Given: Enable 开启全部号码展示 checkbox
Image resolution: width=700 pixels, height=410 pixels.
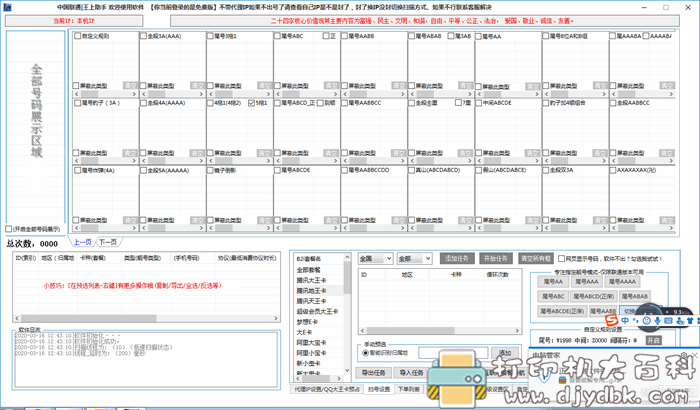Looking at the screenshot, I should coord(8,229).
